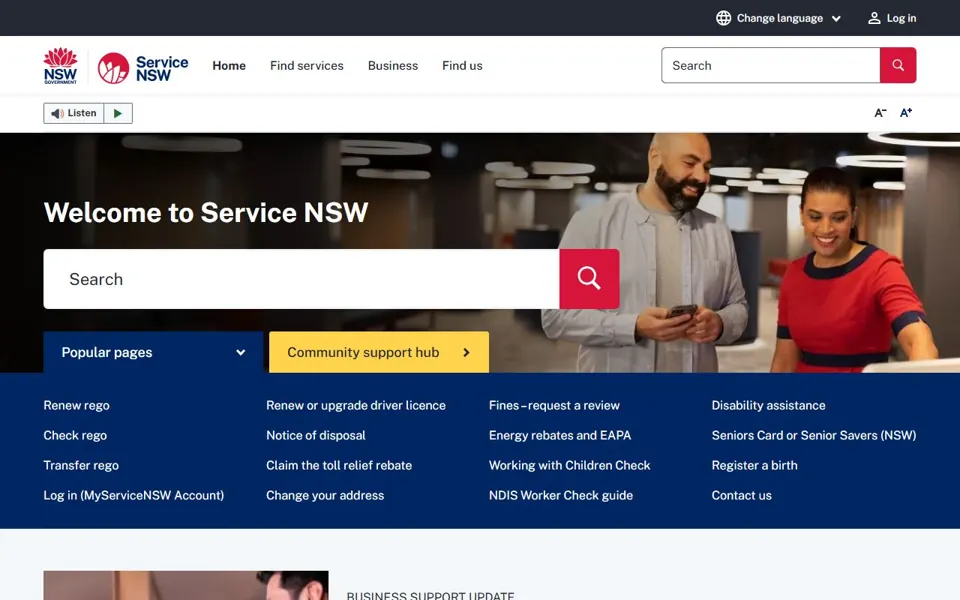Open the Find us menu

coord(462,66)
